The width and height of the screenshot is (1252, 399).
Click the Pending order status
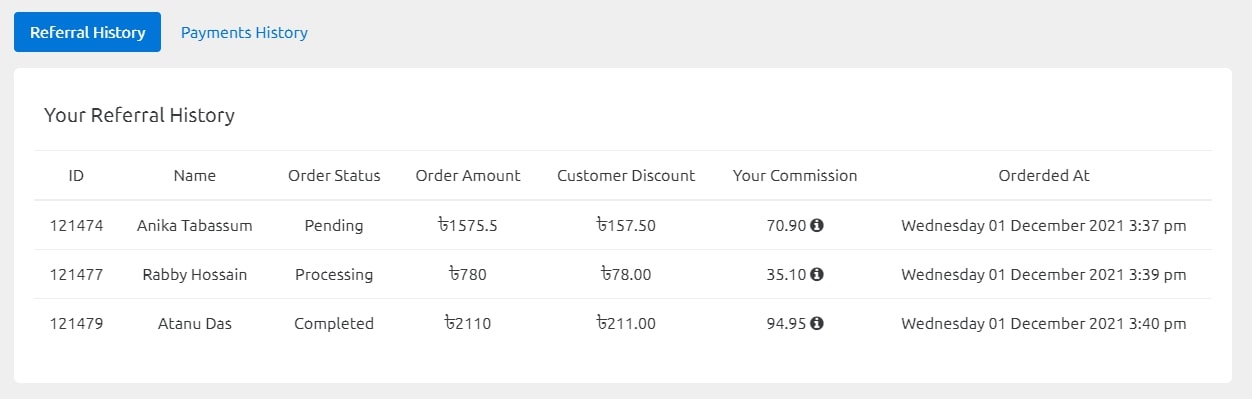[x=334, y=225]
